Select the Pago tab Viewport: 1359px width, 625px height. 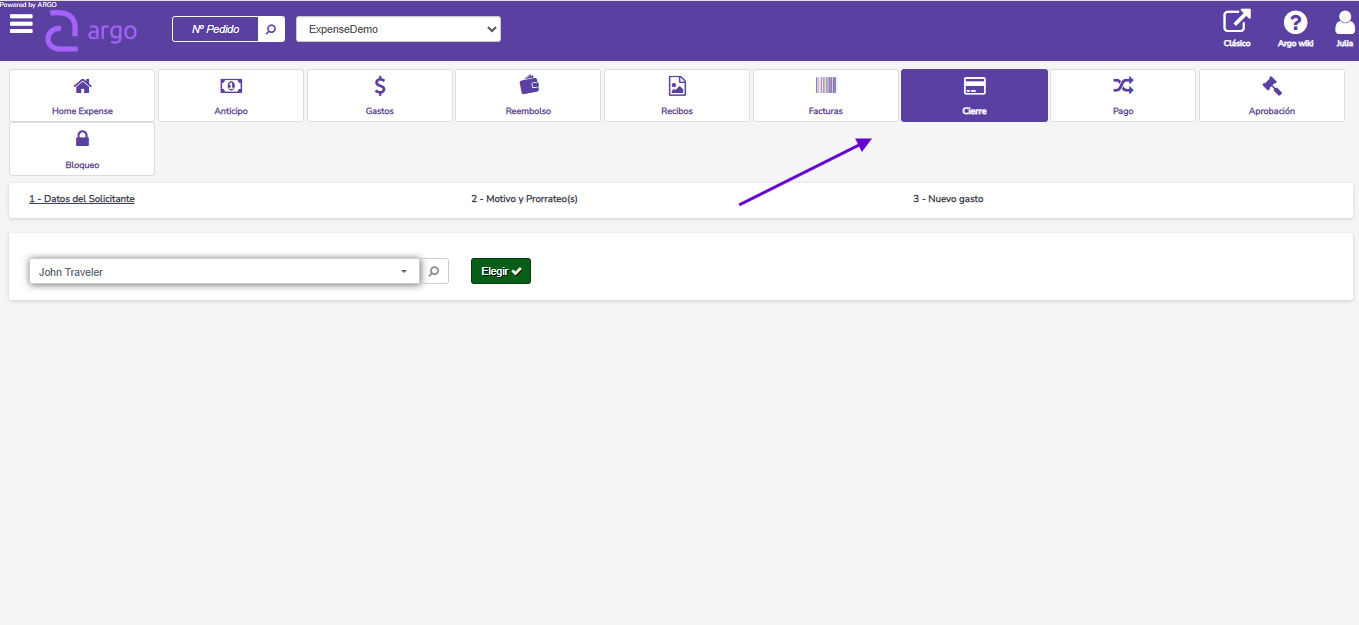pos(1123,95)
